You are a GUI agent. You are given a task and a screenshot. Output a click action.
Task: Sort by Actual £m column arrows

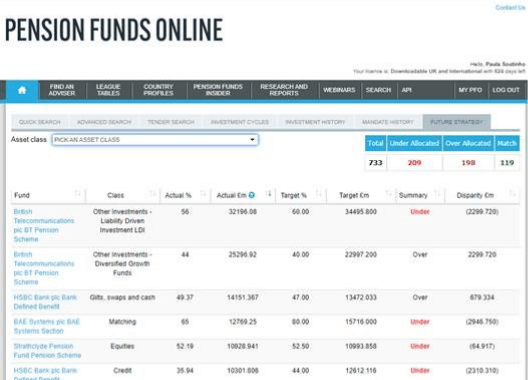point(268,193)
